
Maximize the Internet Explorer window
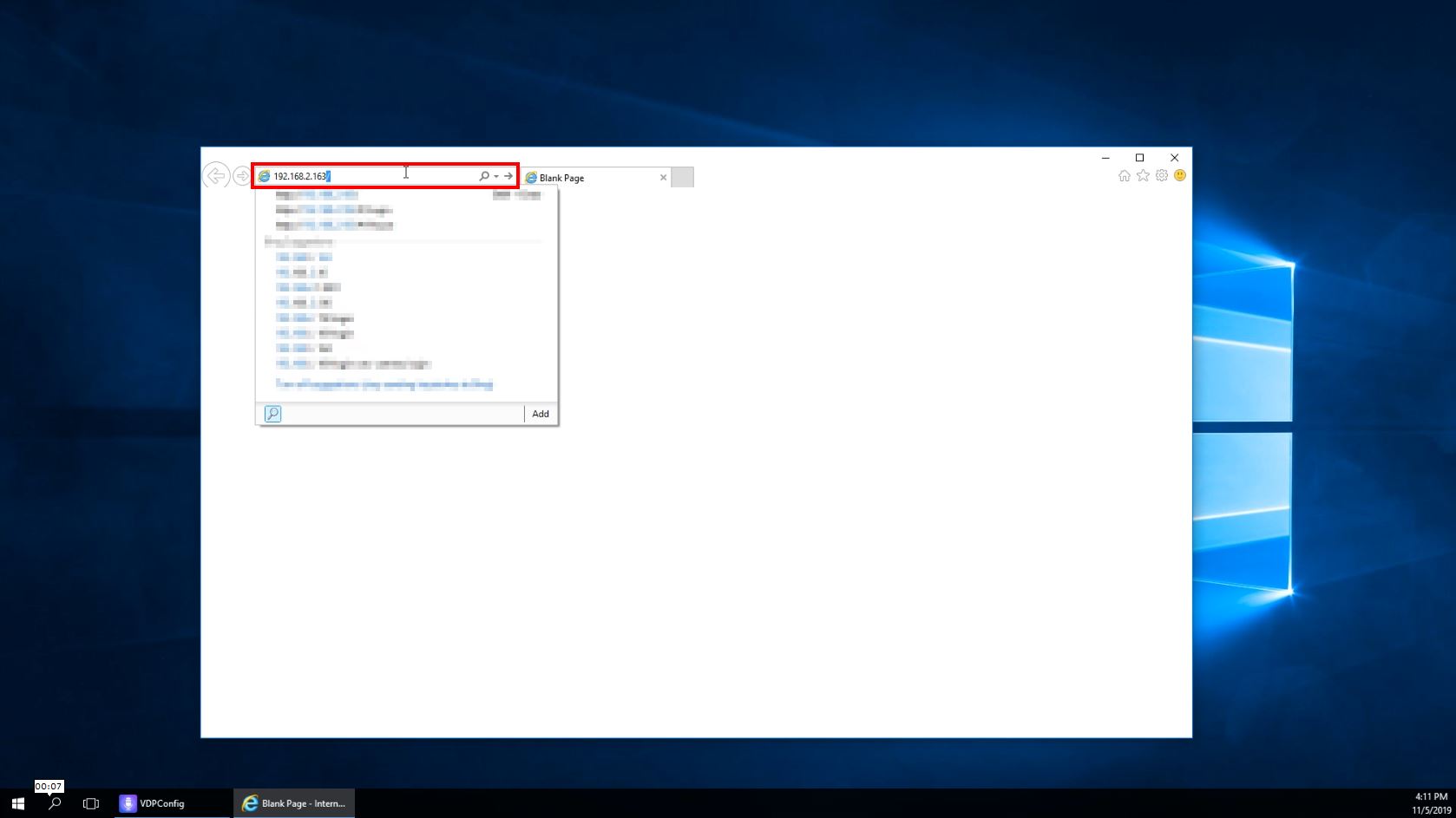click(1139, 158)
